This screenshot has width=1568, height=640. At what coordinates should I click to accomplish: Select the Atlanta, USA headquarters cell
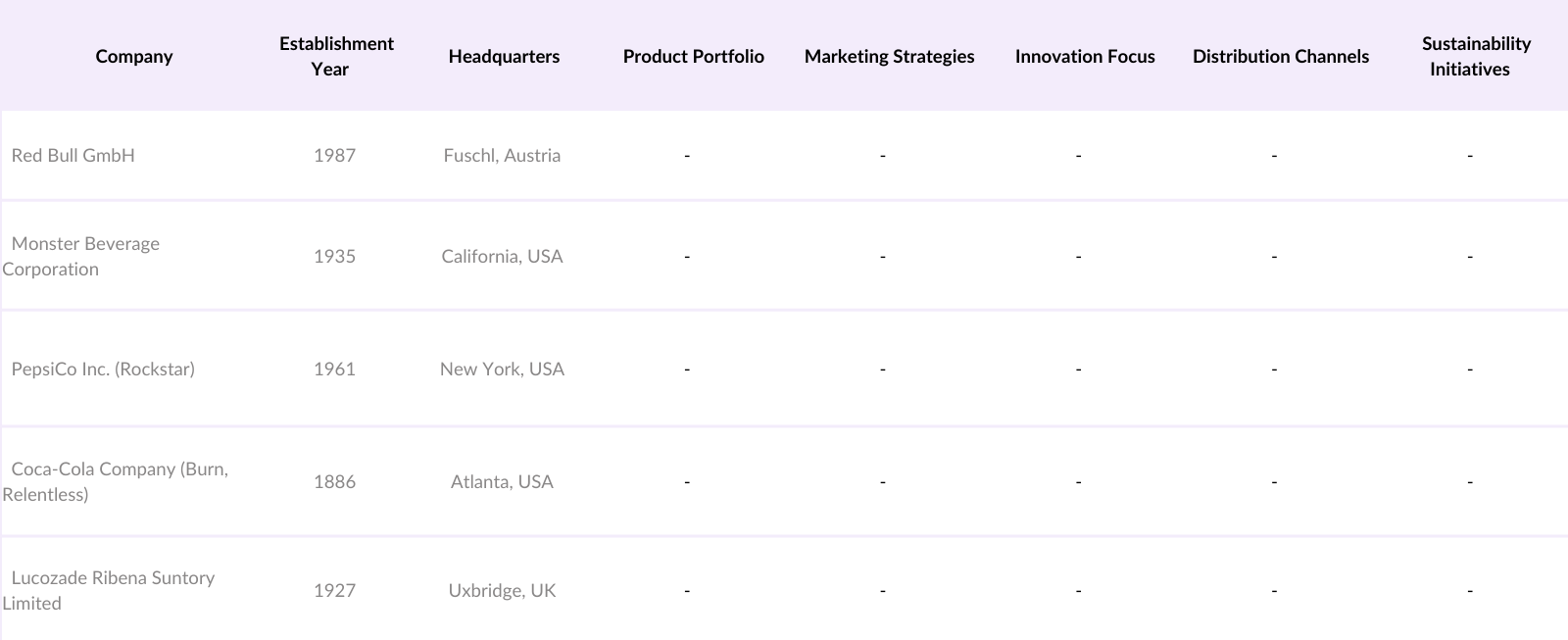click(x=502, y=482)
